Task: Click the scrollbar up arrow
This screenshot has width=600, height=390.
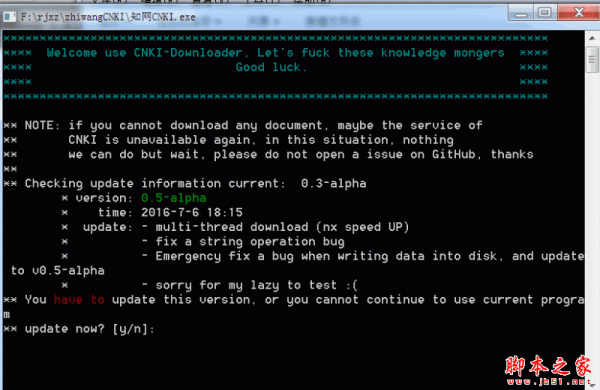Action: coord(592,39)
